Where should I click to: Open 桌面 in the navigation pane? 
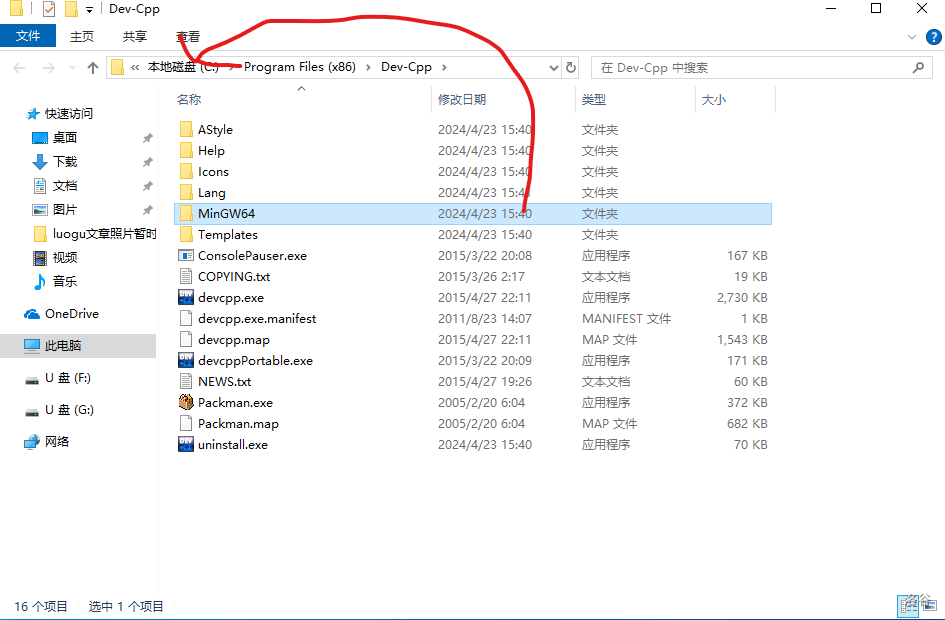point(64,137)
